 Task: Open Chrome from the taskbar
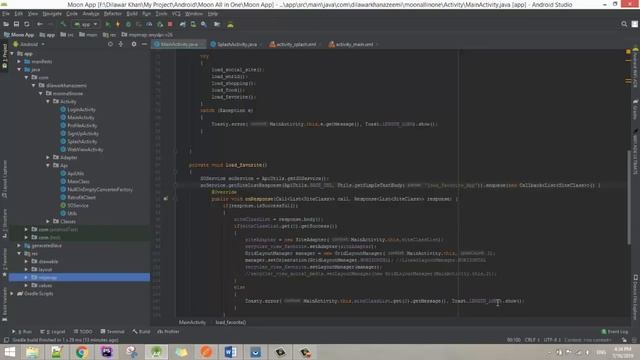click(82, 352)
